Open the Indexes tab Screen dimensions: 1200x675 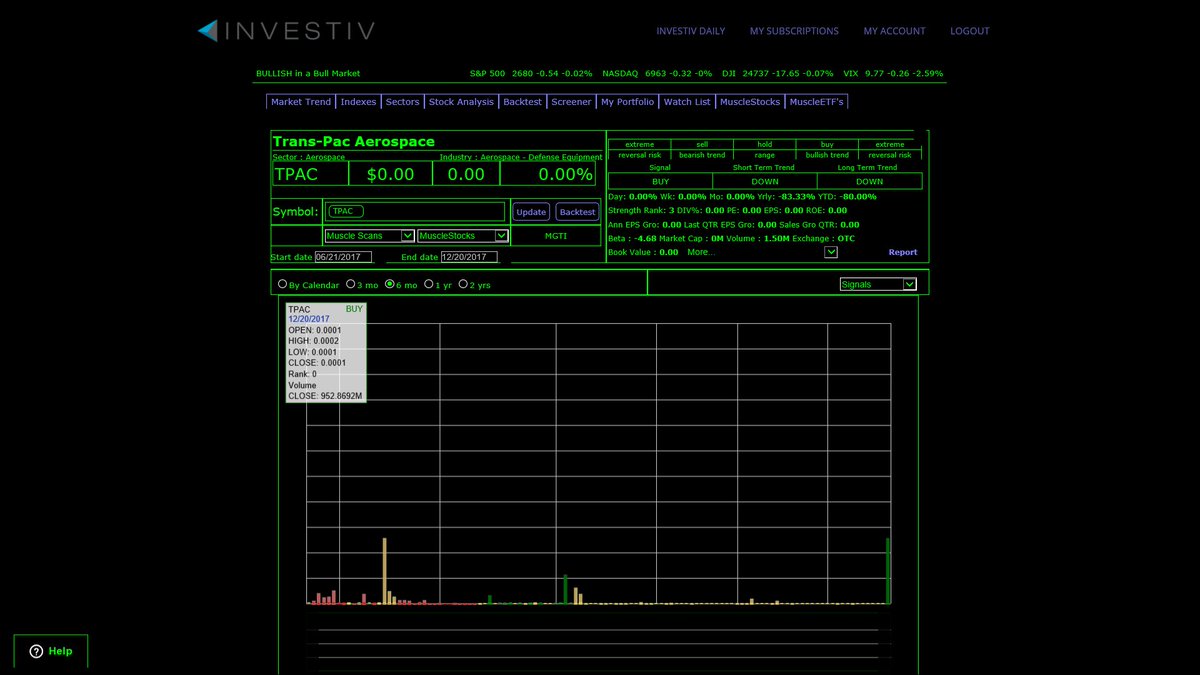click(x=359, y=102)
